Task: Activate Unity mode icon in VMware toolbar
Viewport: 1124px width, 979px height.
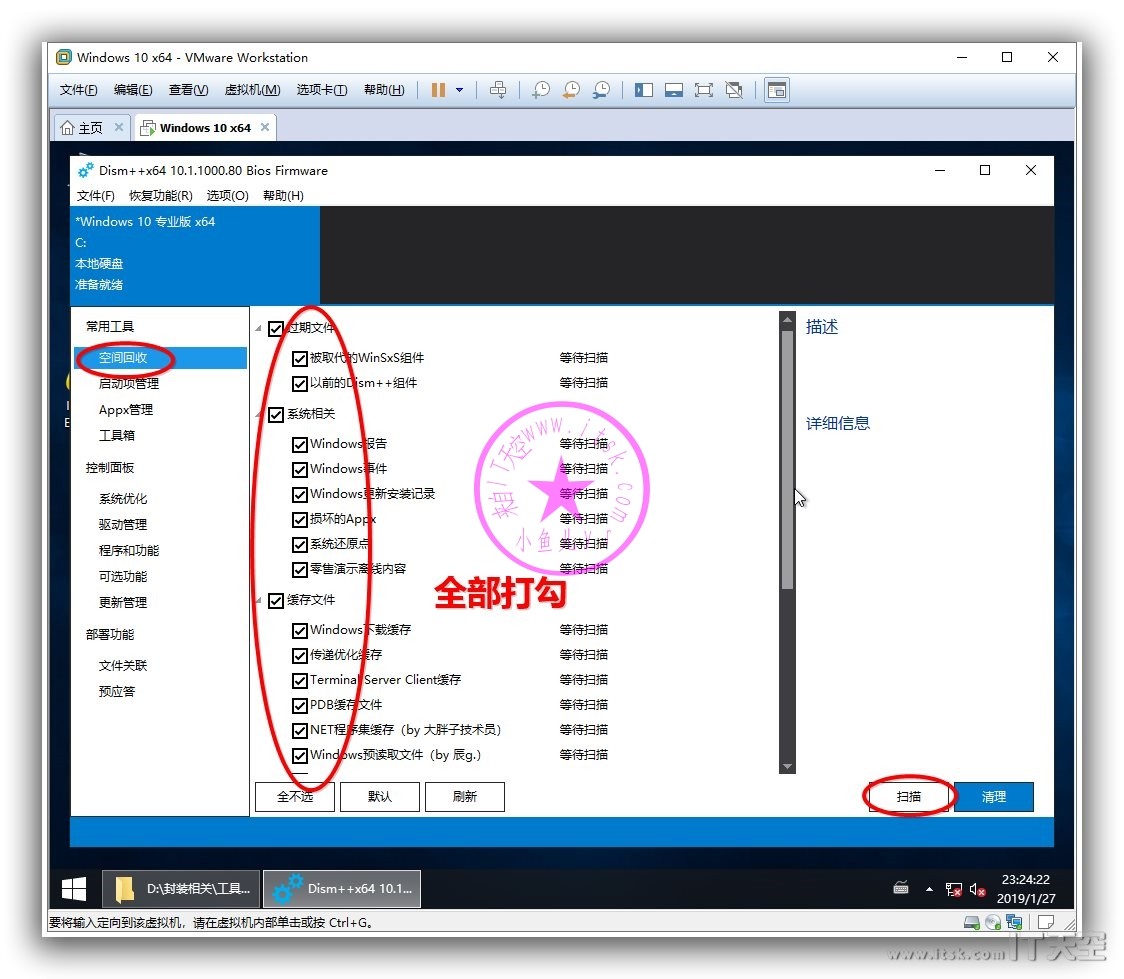Action: 734,90
